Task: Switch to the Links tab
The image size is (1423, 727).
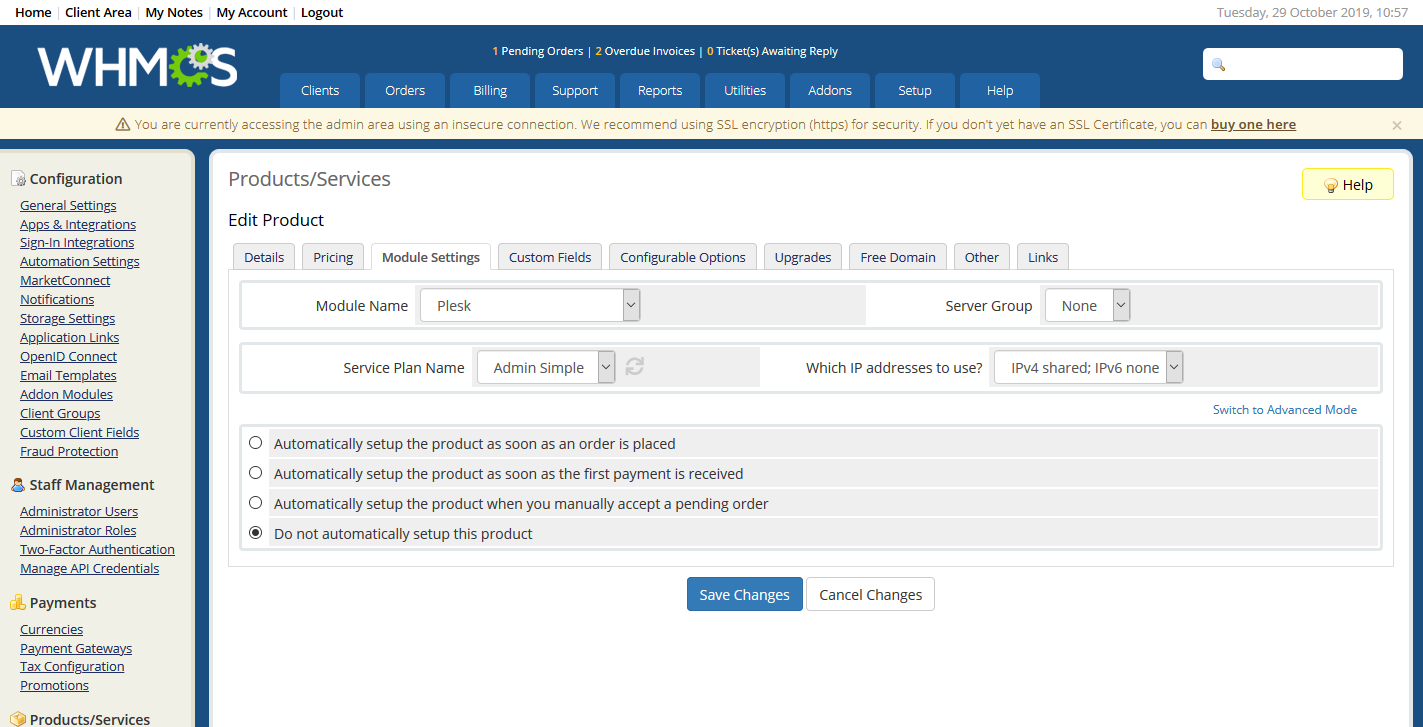Action: [1043, 257]
